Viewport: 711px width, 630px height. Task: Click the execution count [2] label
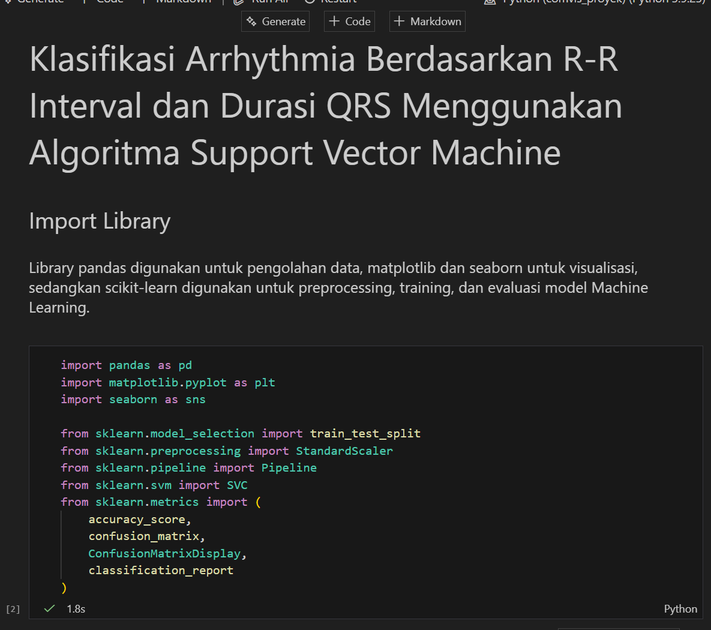point(13,609)
